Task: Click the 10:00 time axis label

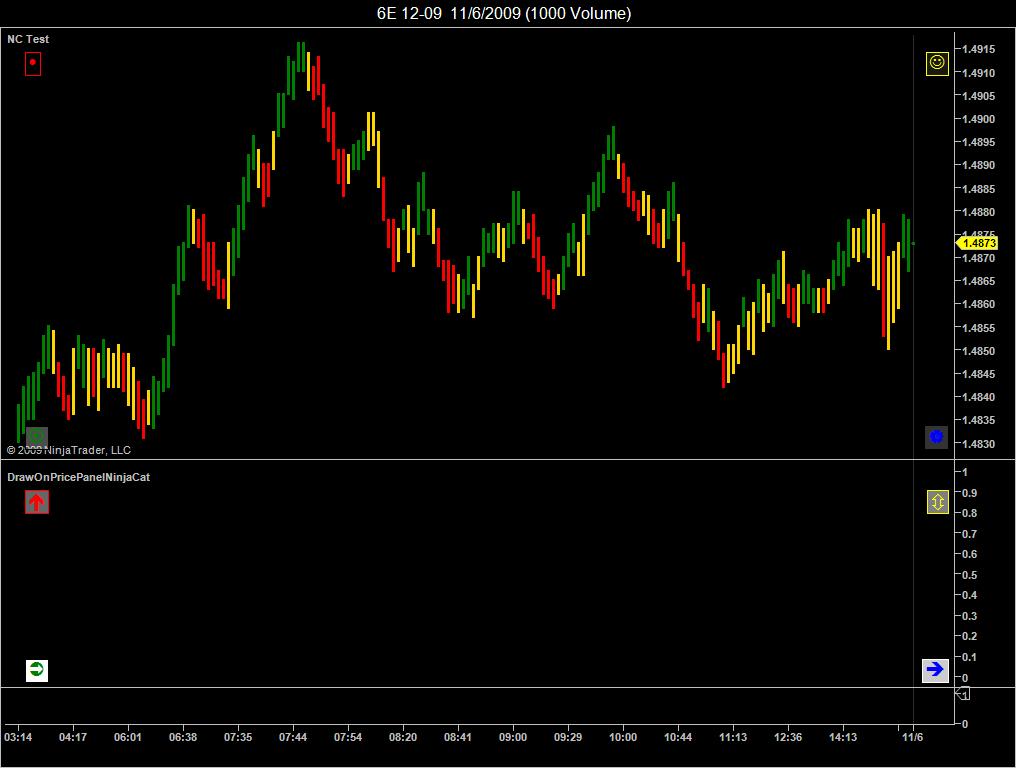Action: (x=623, y=737)
